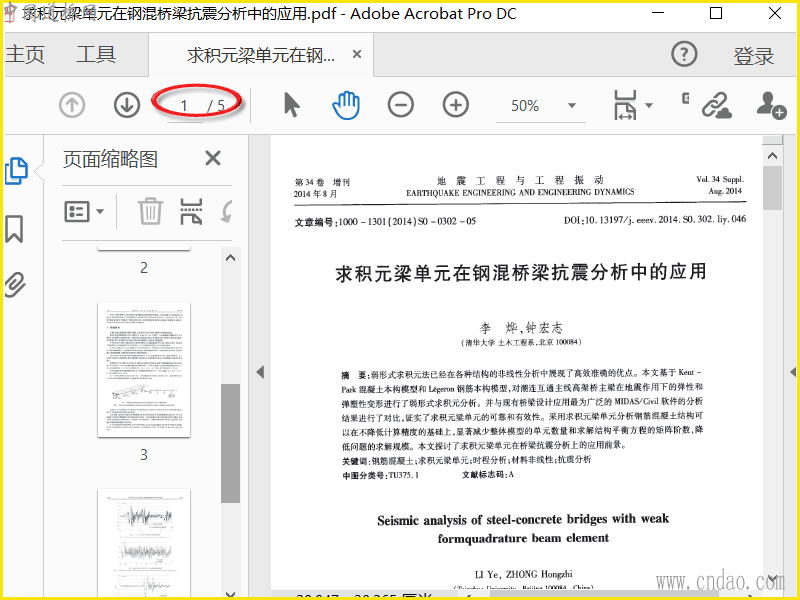Image resolution: width=800 pixels, height=600 pixels.
Task: Click the thumbnail panel insert pages icon
Action: 191,211
